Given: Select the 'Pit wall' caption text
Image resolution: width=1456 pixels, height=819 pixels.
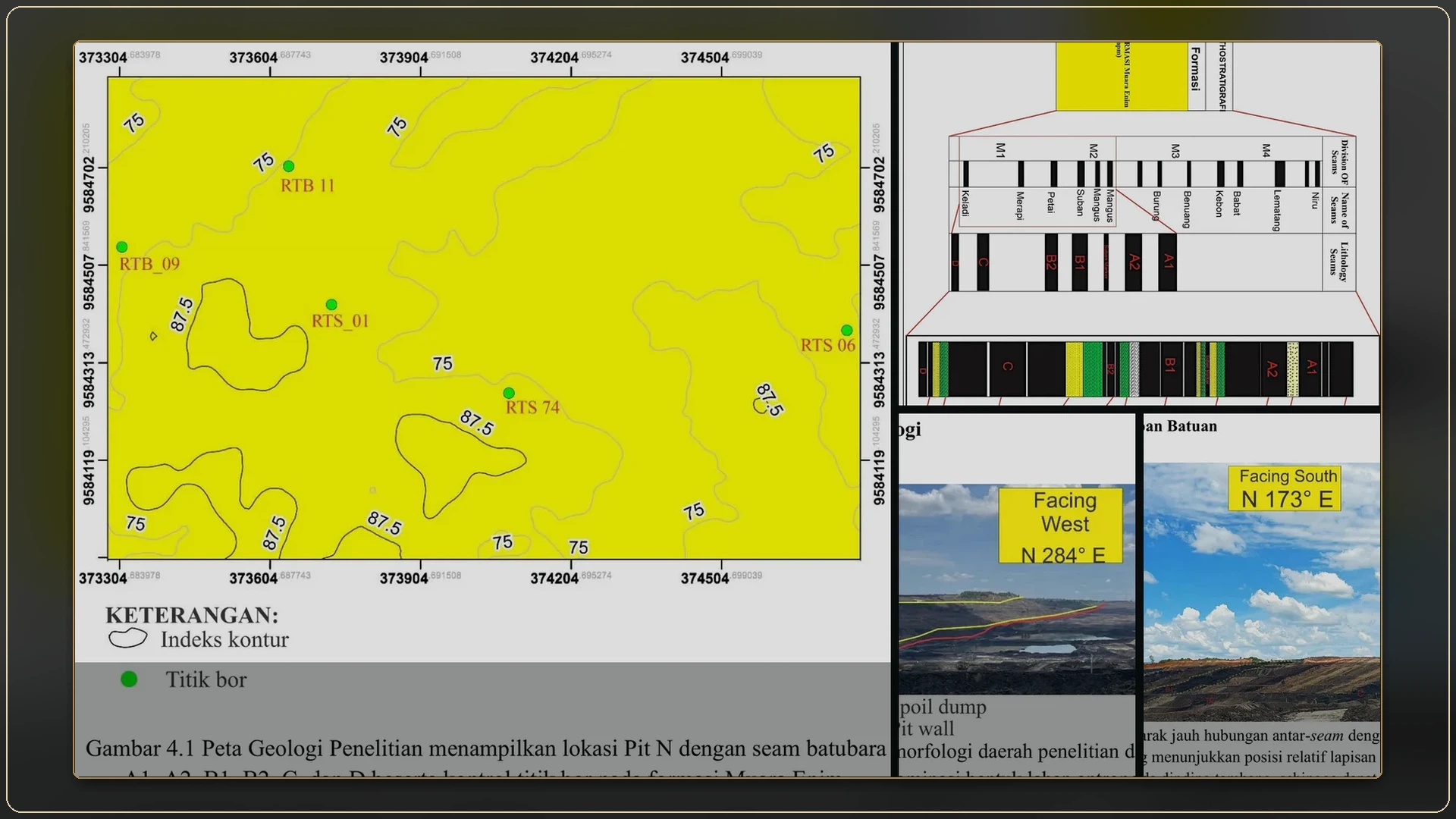Looking at the screenshot, I should coord(927,730).
